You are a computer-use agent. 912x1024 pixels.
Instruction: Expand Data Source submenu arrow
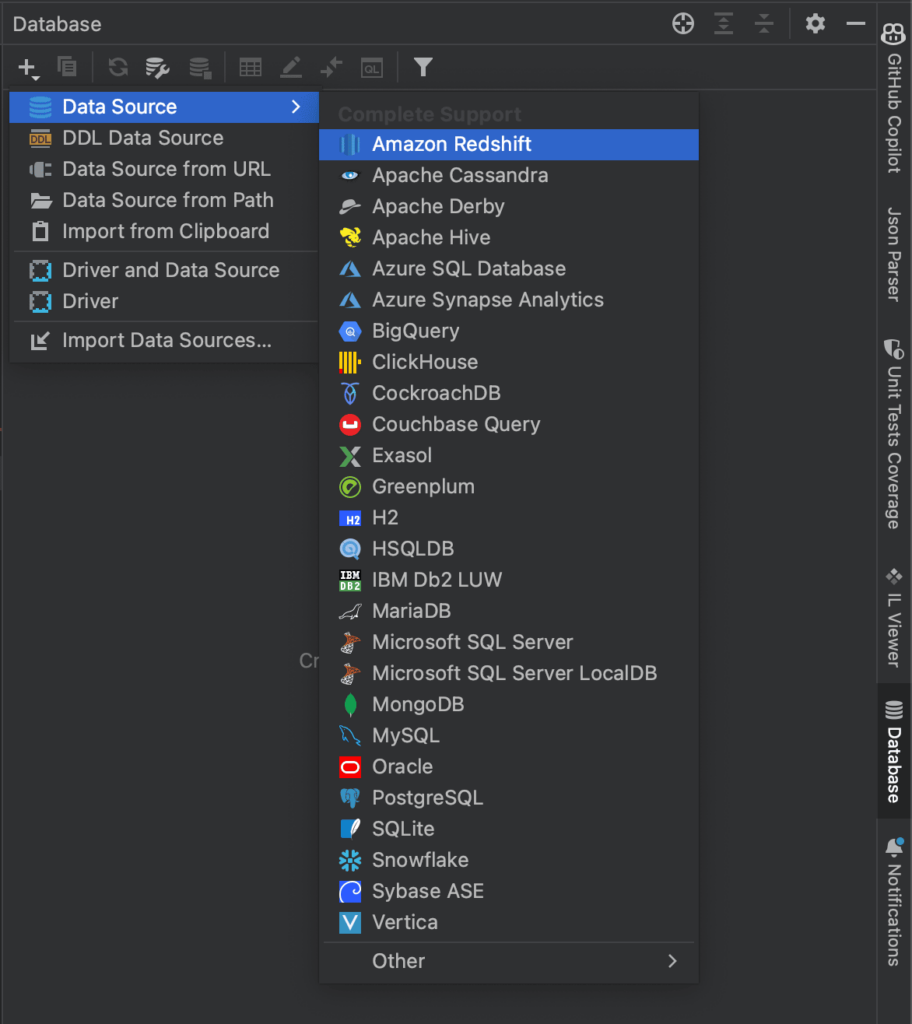point(296,106)
